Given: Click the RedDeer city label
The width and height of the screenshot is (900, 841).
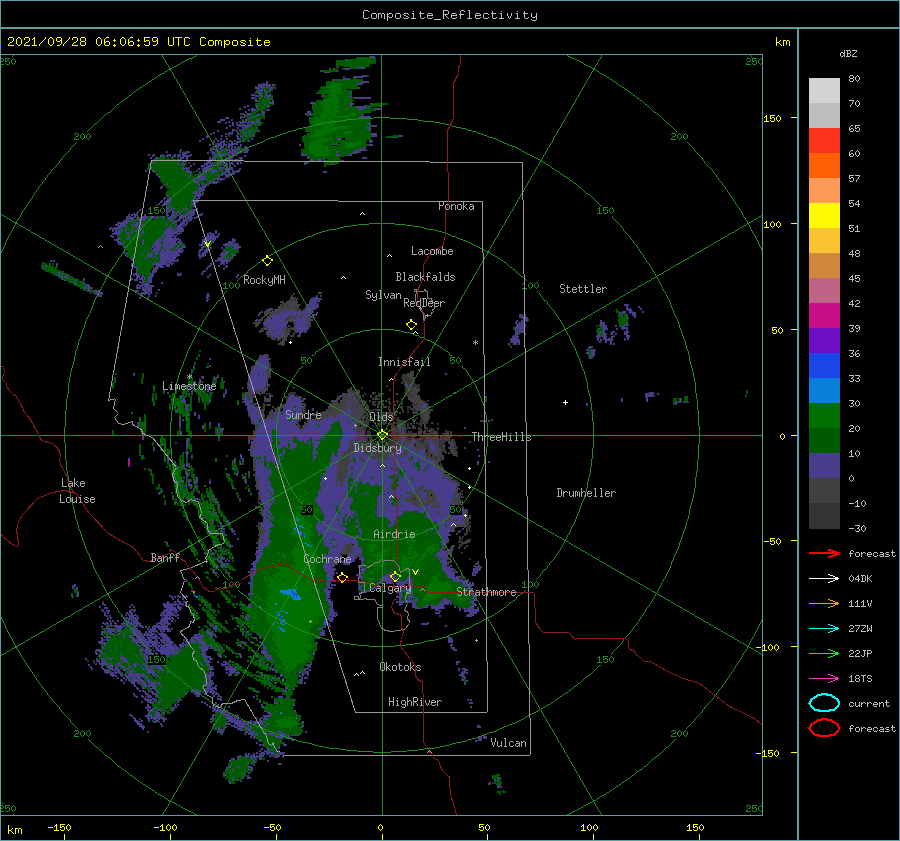Looking at the screenshot, I should (424, 303).
